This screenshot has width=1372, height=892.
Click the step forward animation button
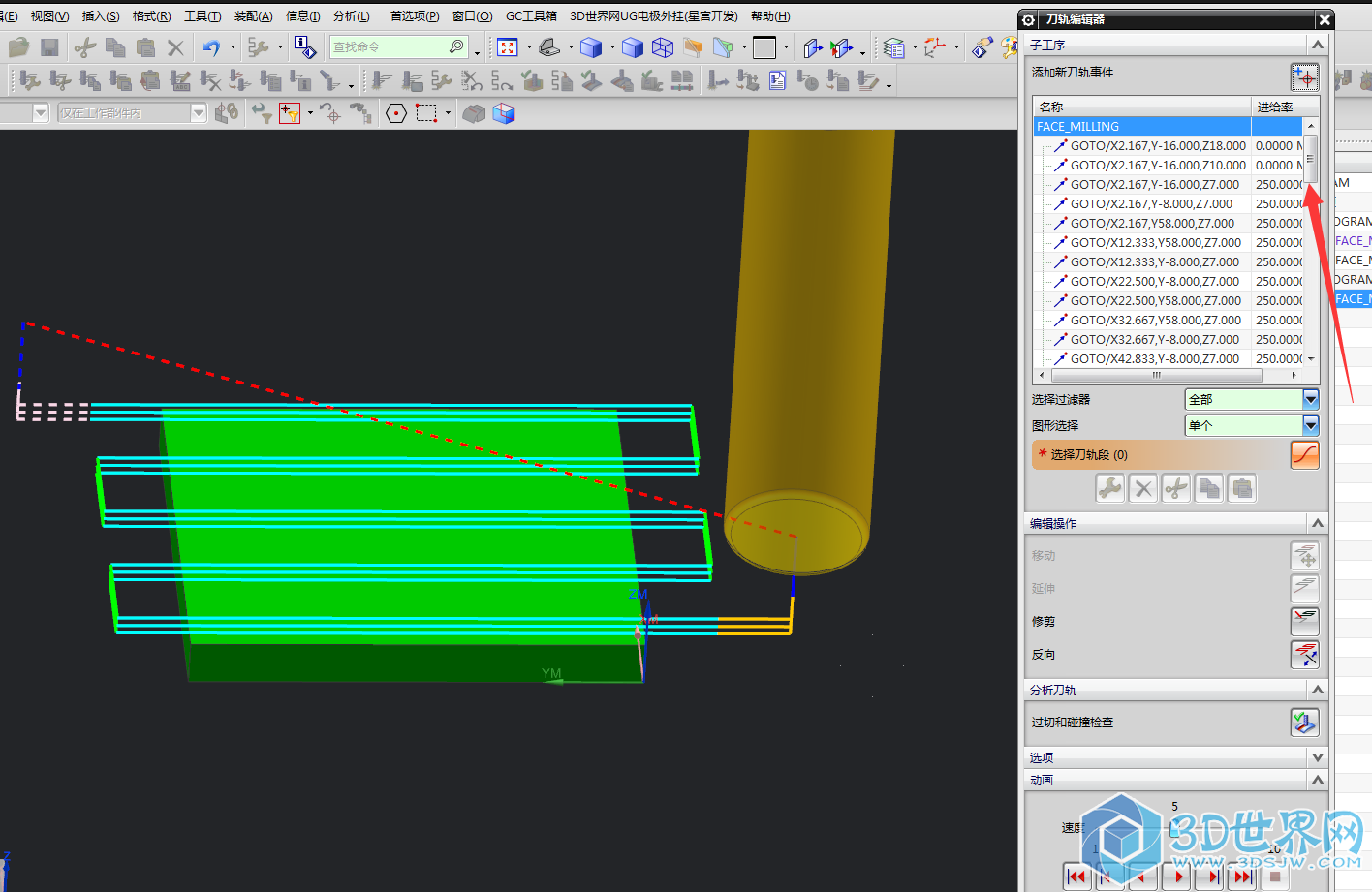1211,877
